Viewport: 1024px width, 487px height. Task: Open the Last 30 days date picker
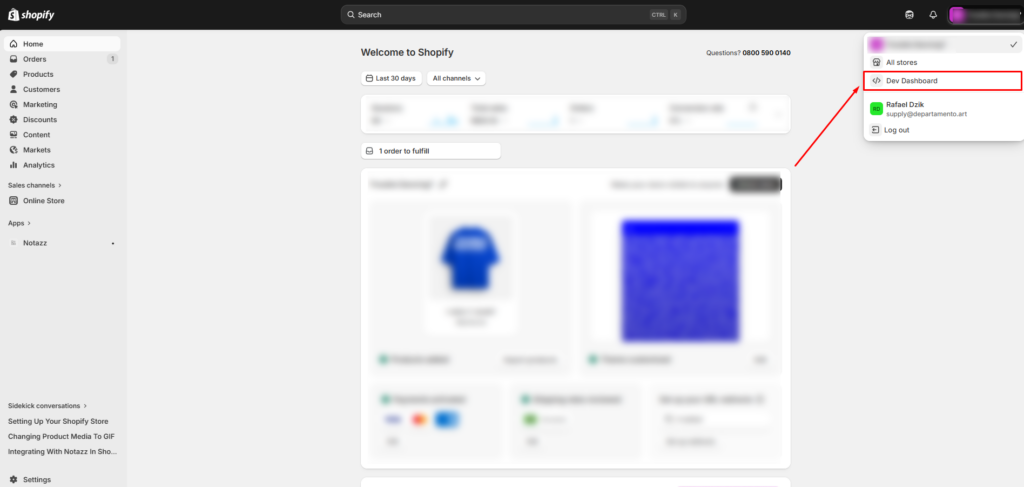(x=390, y=78)
